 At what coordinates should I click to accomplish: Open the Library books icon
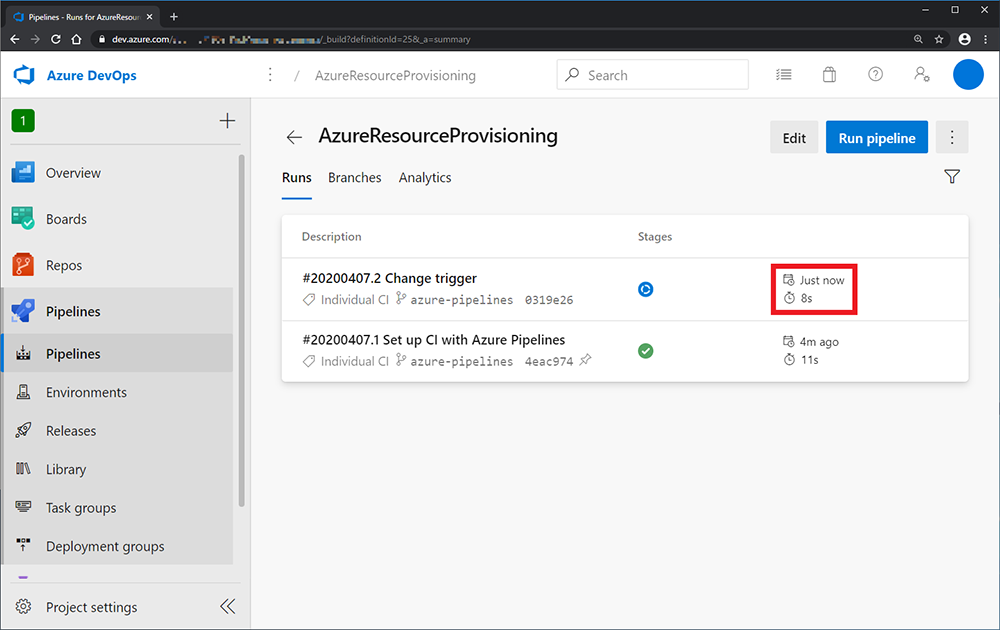23,469
